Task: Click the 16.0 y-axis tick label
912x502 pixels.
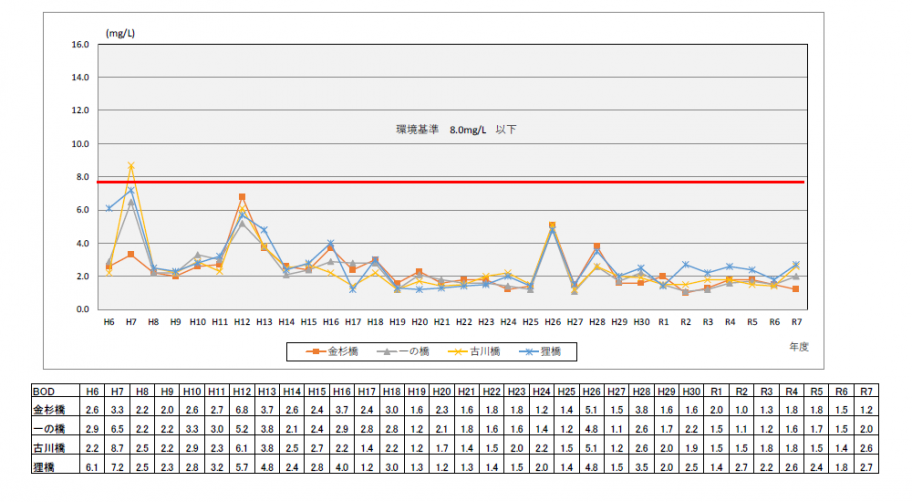Action: [x=80, y=44]
